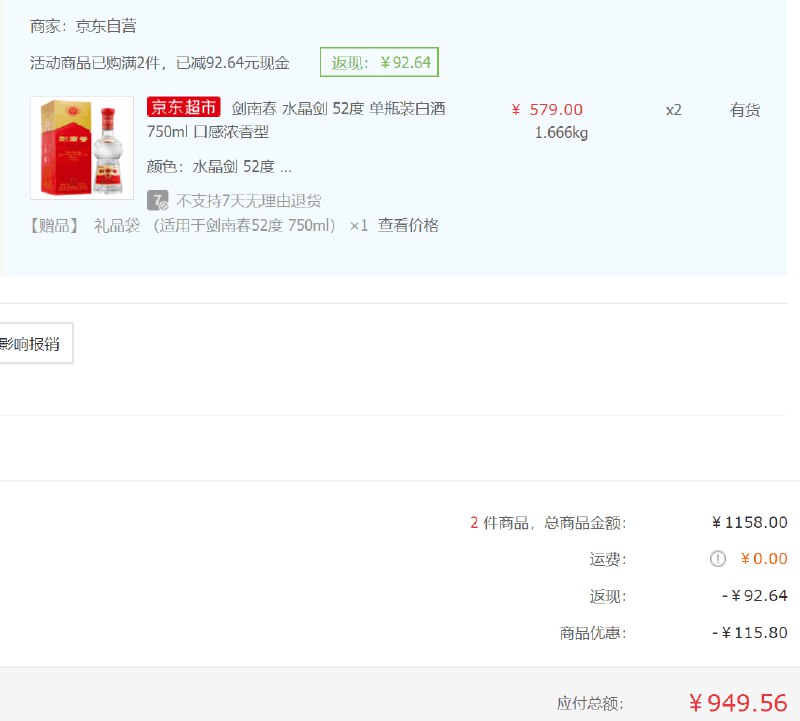Click the 颜色: 水晶剑 52度 attribute text
This screenshot has height=721, width=800.
(219, 166)
